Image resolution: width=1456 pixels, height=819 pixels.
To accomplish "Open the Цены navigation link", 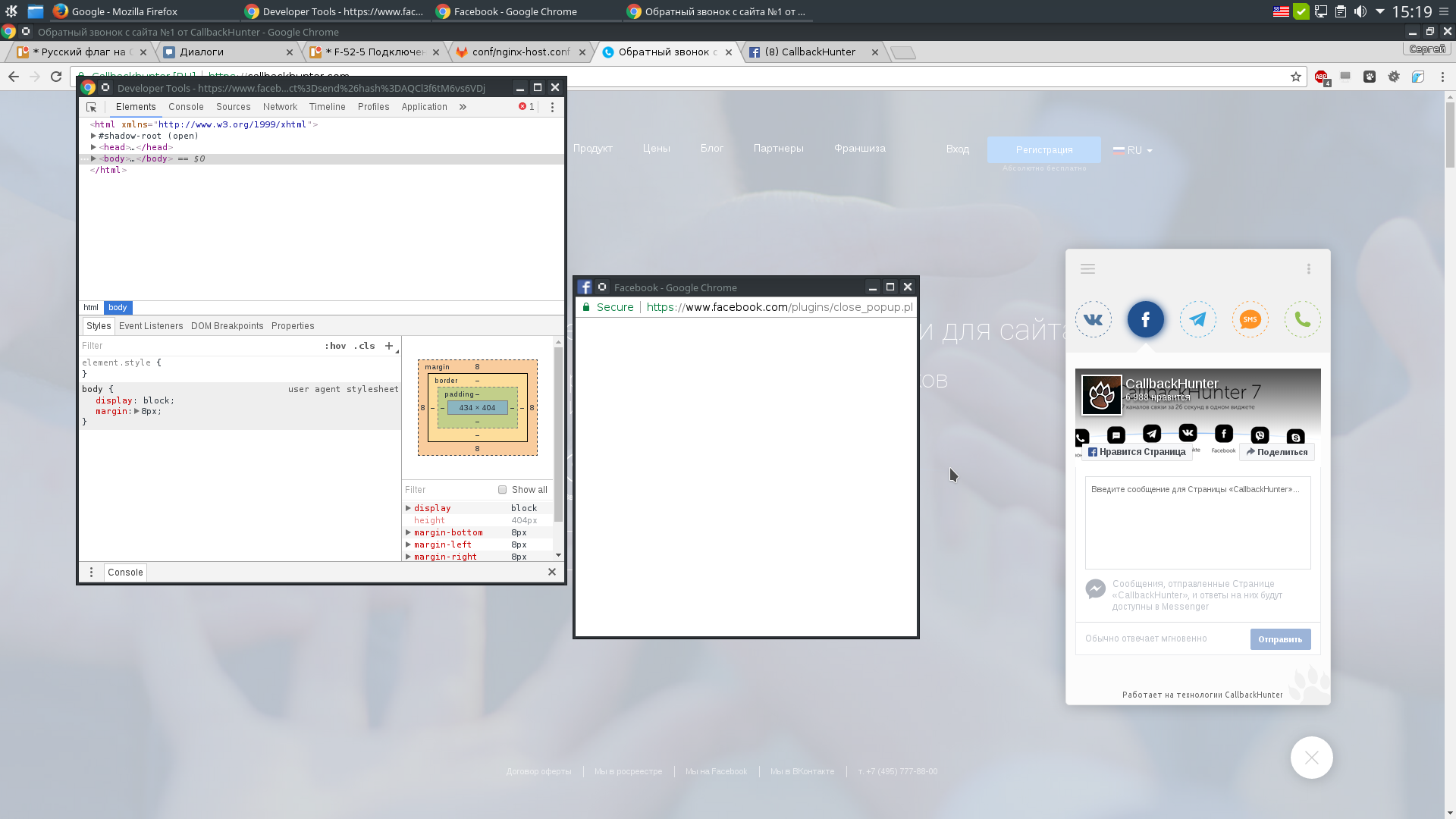I will pyautogui.click(x=656, y=149).
